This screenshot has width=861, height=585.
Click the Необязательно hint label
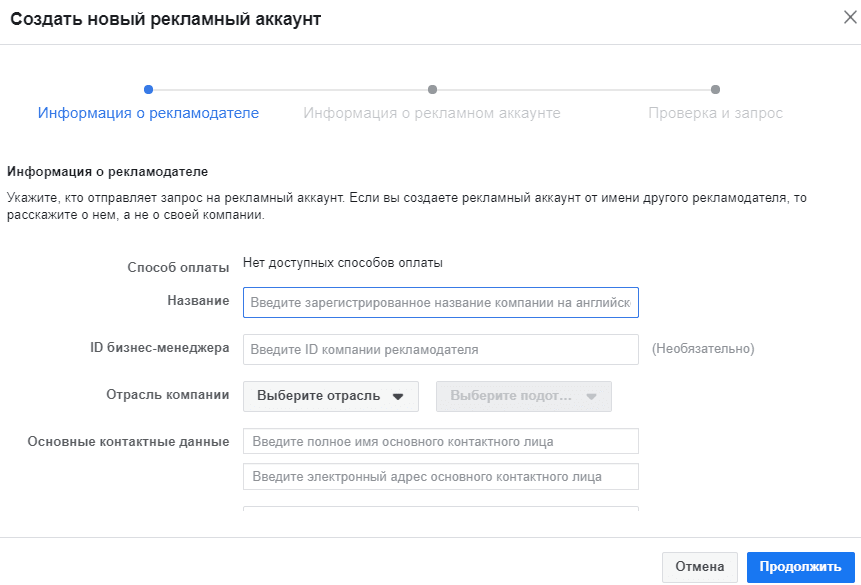click(x=703, y=349)
